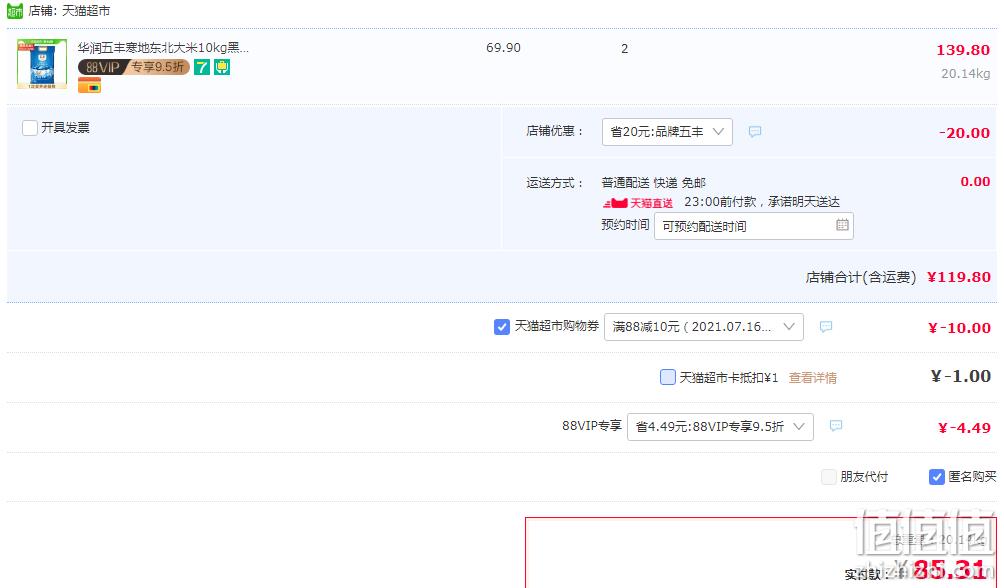The height and width of the screenshot is (588, 1004).
Task: Open the 查看详情 link
Action: point(813,378)
